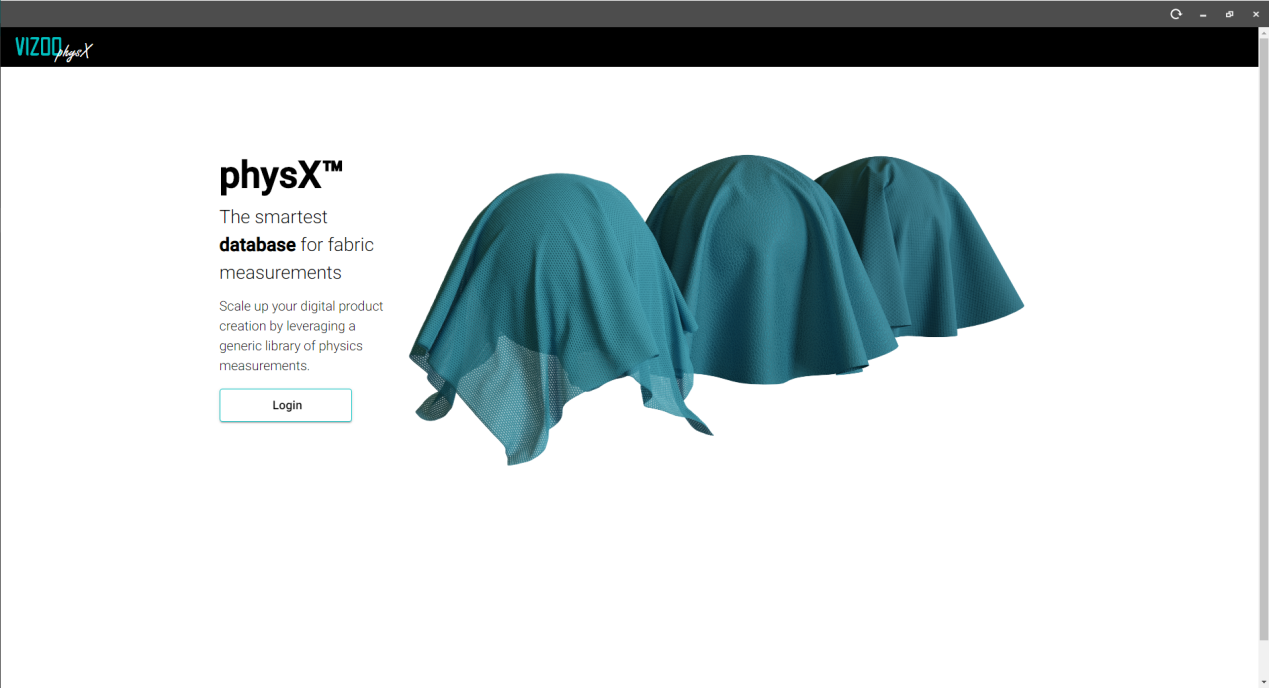The width and height of the screenshot is (1269, 688).
Task: Click the scrollbar up arrow
Action: [x=1264, y=33]
